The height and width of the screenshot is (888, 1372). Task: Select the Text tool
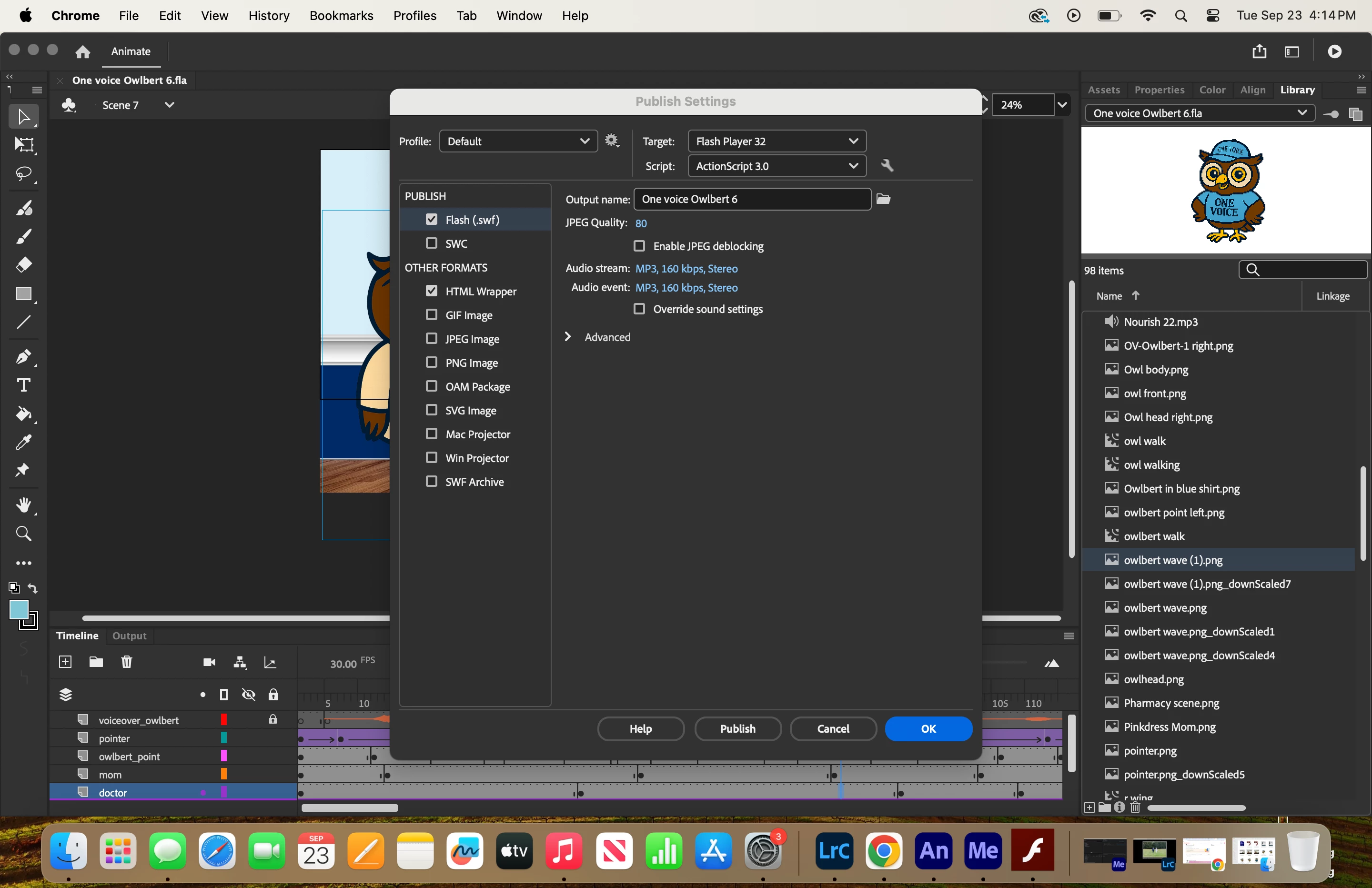pos(24,384)
